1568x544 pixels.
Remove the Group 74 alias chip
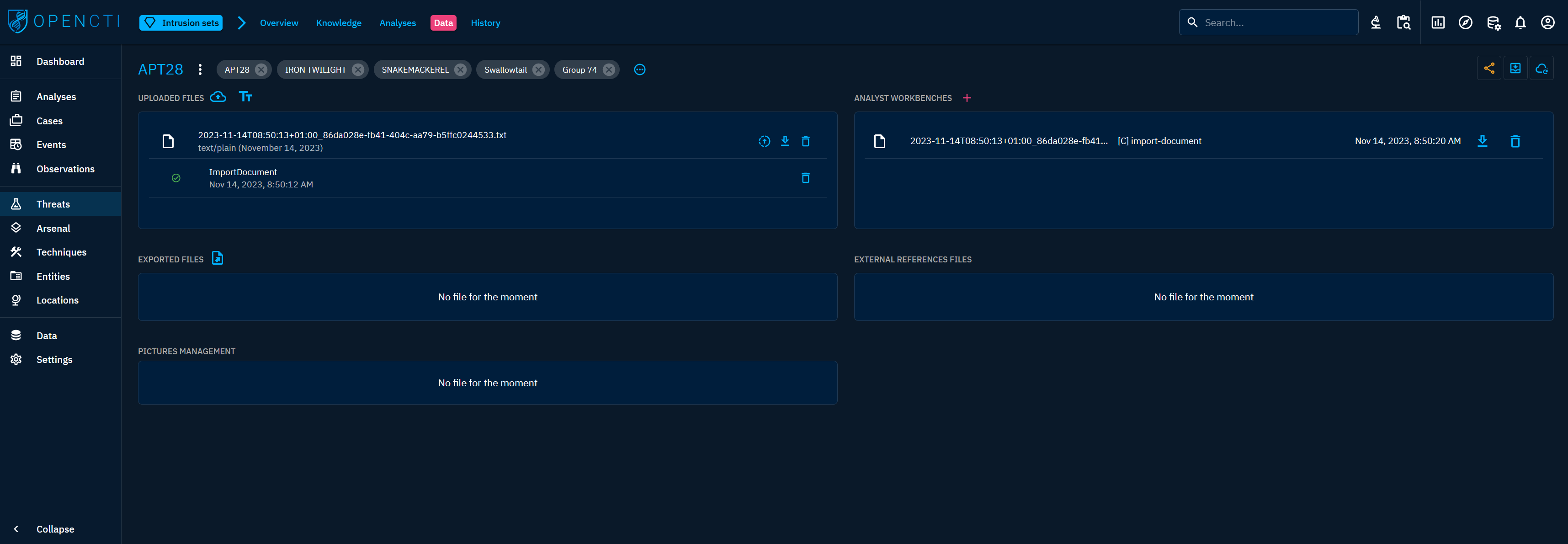click(x=608, y=69)
